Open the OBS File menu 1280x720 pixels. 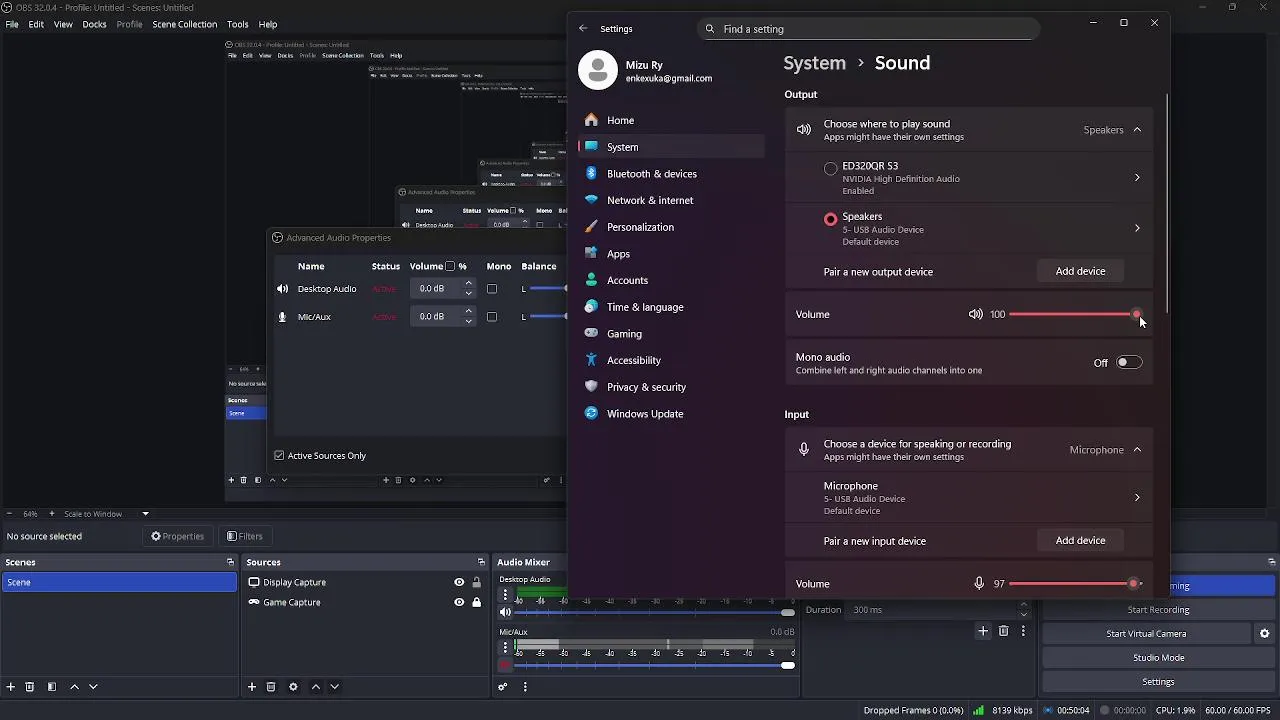(x=12, y=24)
